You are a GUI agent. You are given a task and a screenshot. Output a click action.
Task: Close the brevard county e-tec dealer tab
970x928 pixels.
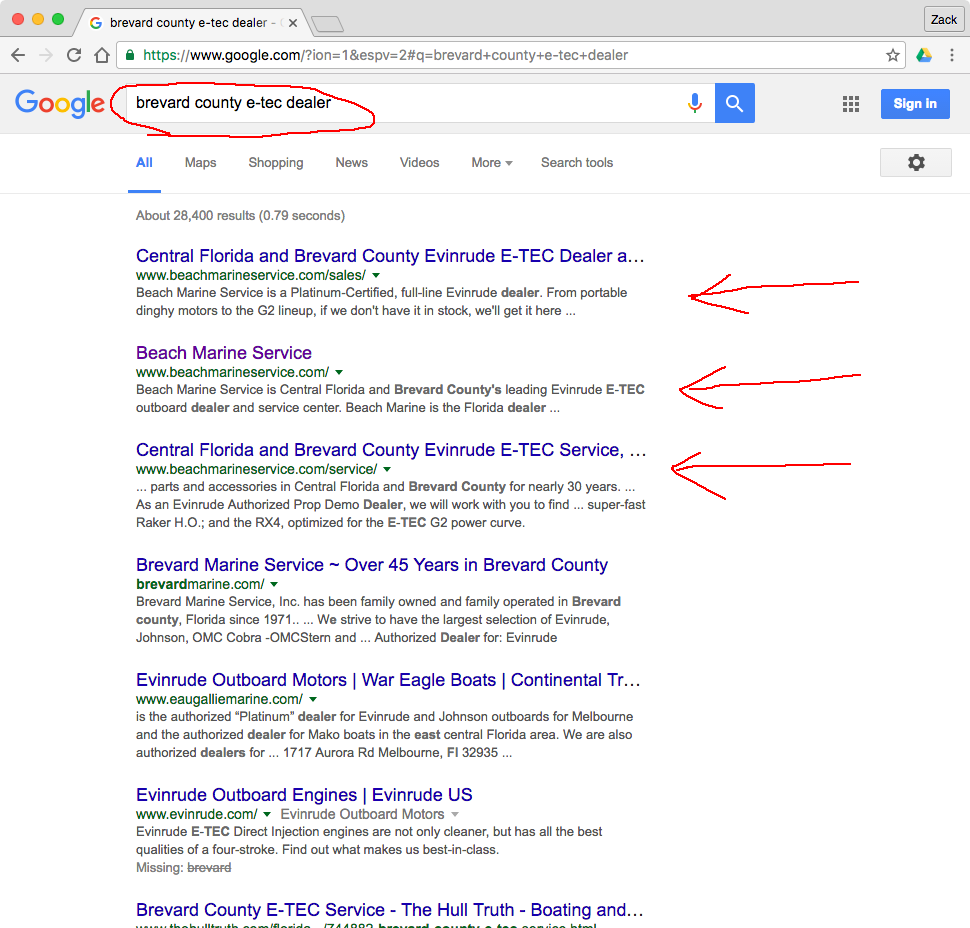293,23
